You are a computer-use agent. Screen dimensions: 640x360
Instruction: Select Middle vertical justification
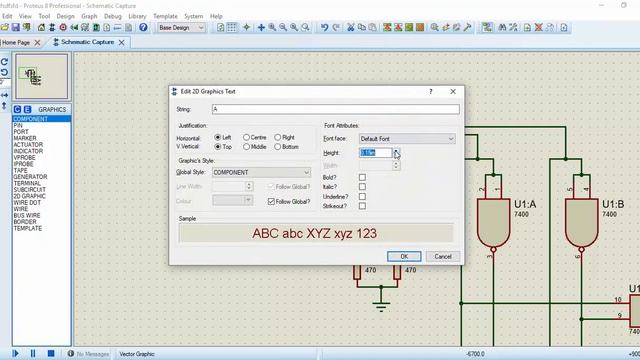click(247, 147)
